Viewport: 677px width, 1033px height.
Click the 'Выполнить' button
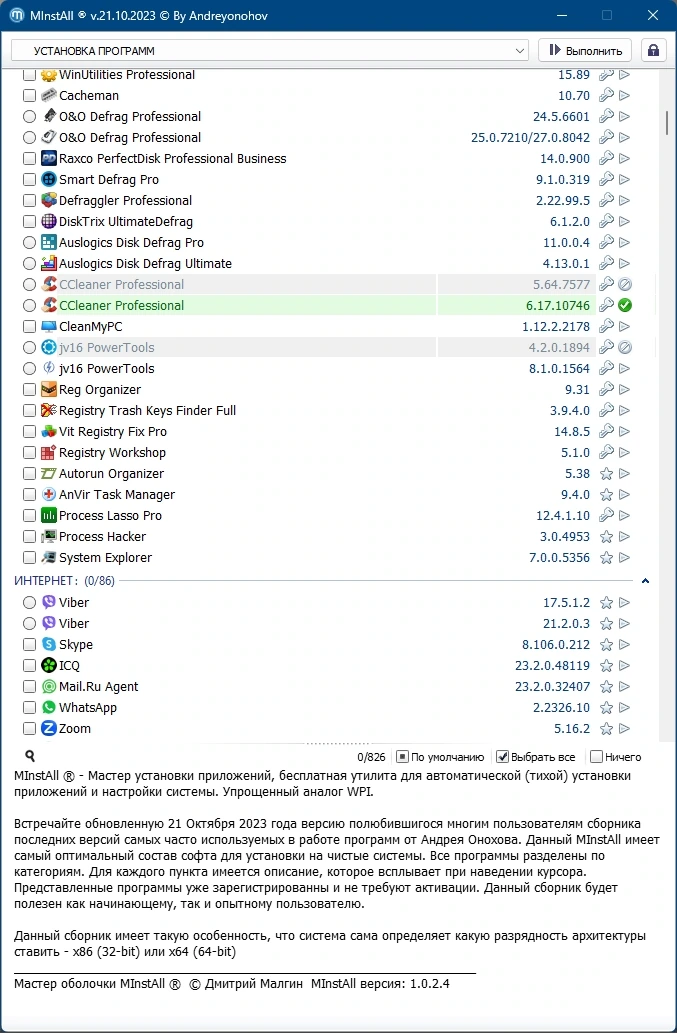pos(585,51)
